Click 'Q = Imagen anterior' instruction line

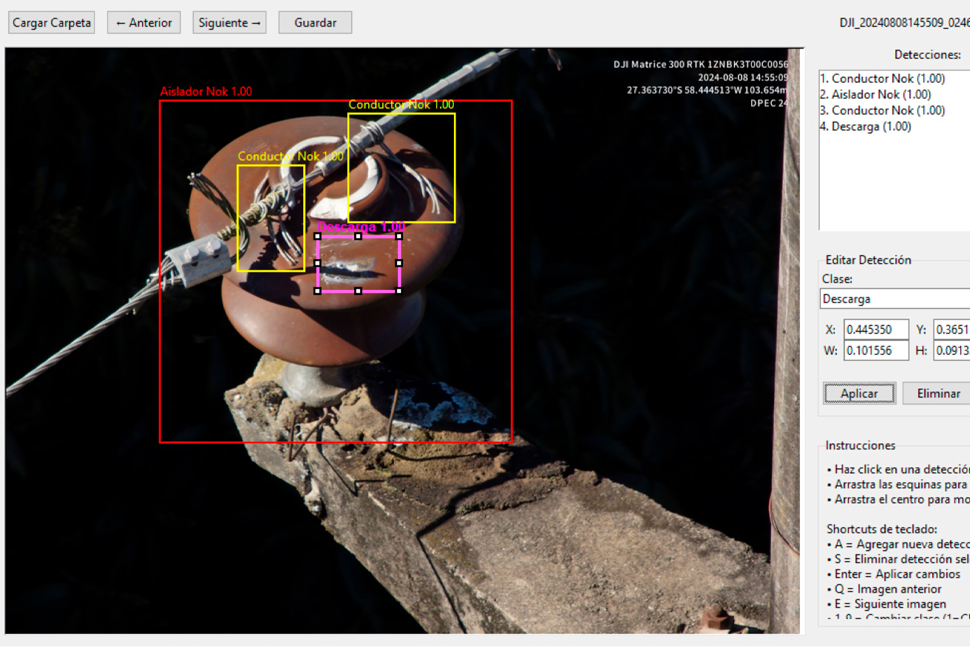pos(884,589)
